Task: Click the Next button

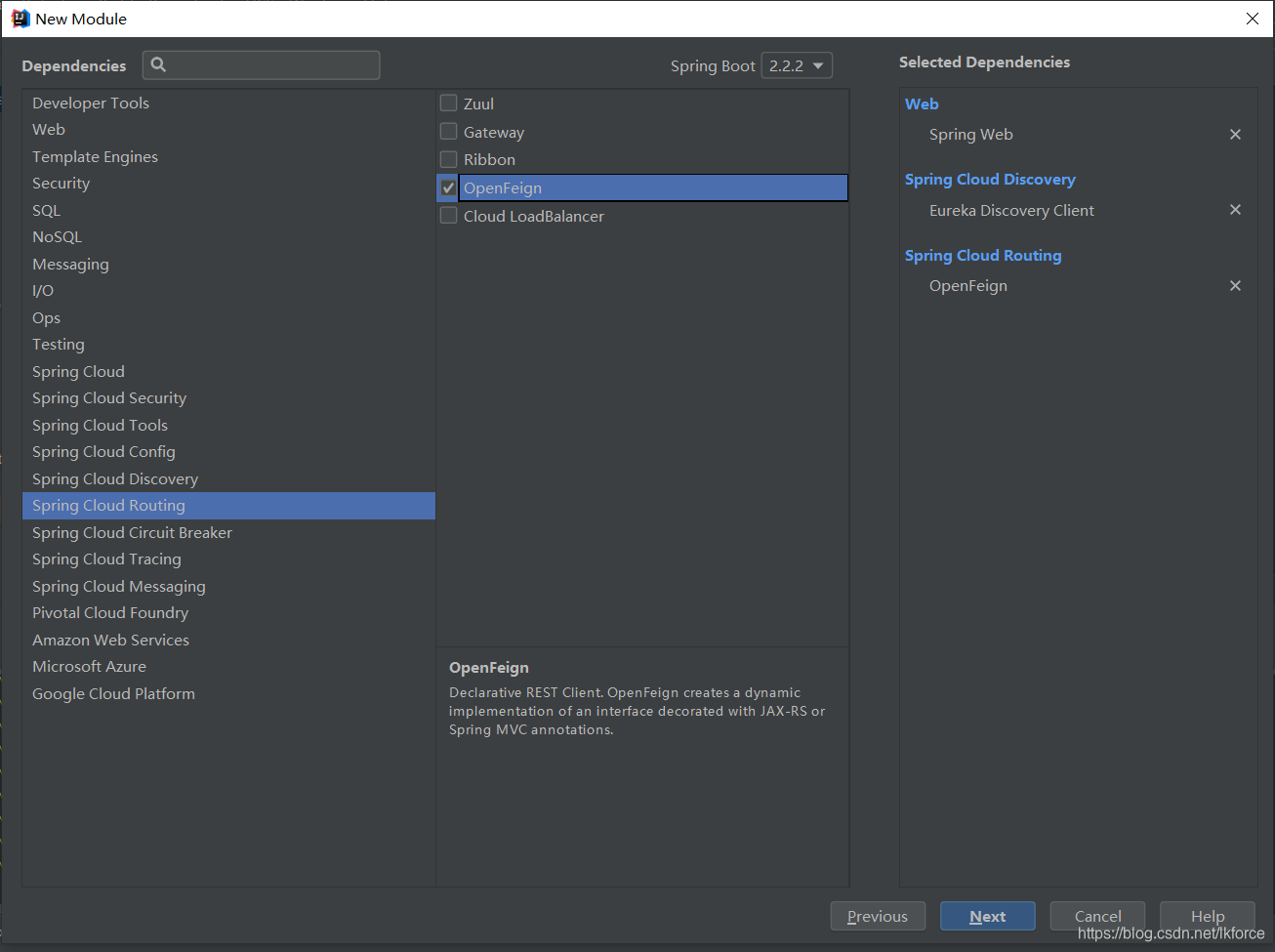Action: pyautogui.click(x=987, y=916)
